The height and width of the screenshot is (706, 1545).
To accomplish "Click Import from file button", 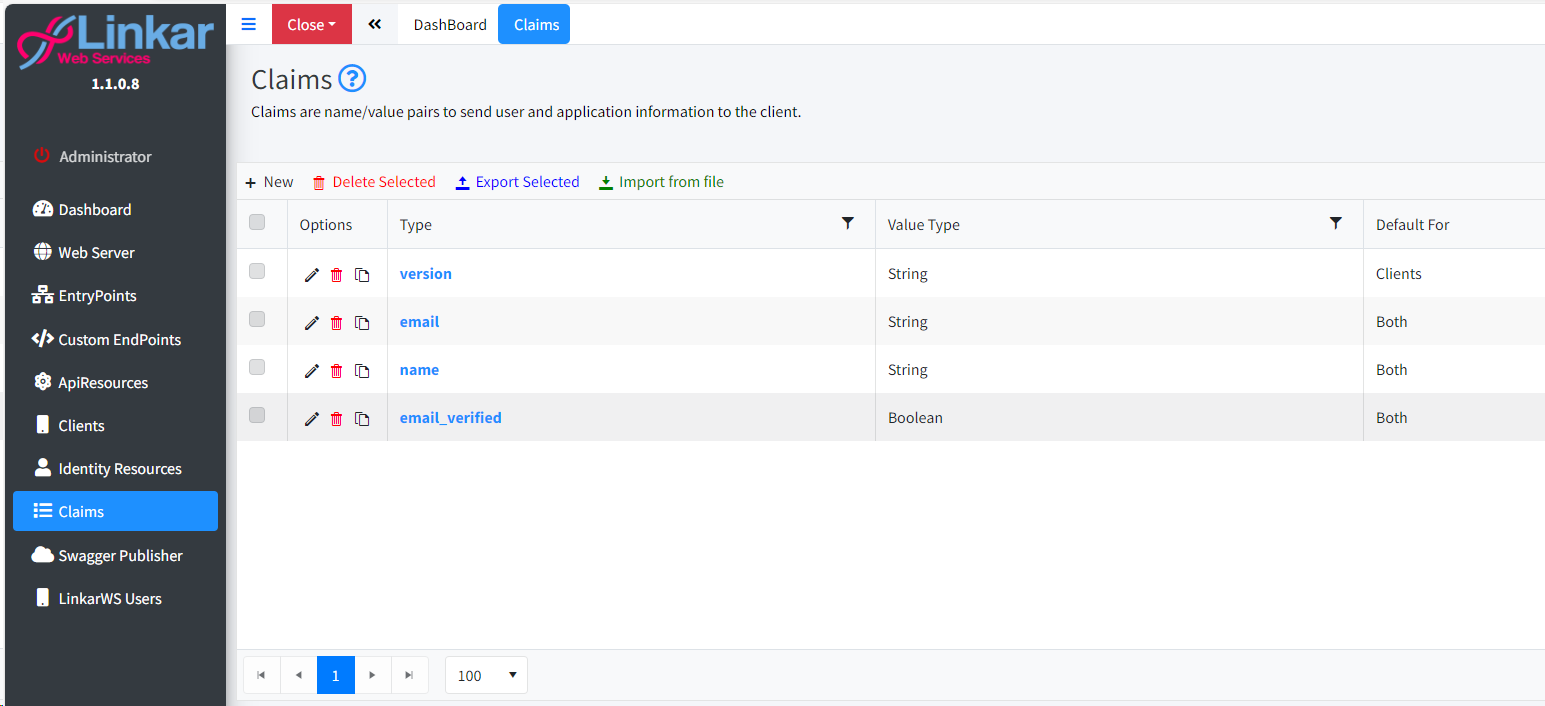I will (661, 182).
